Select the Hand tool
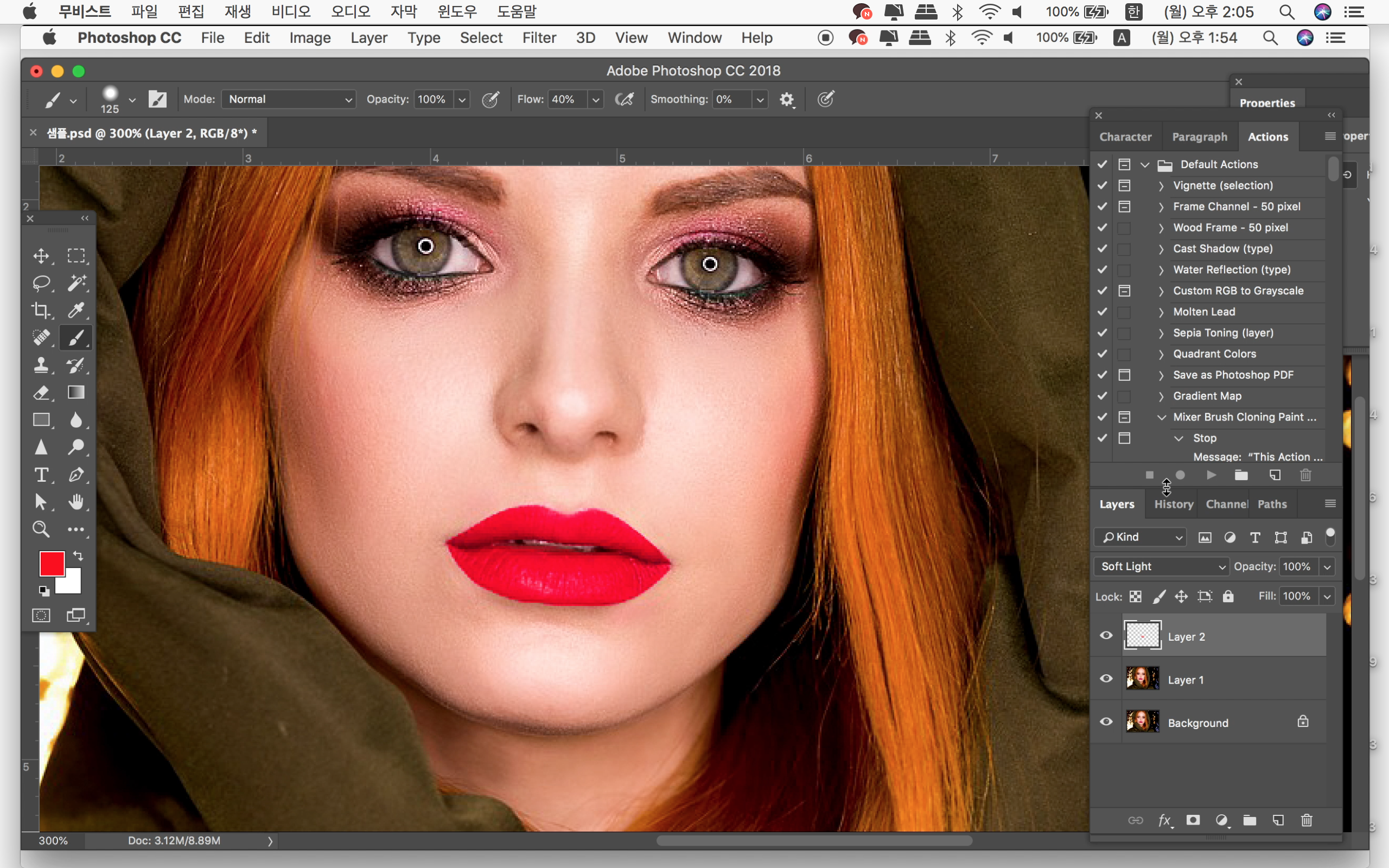The height and width of the screenshot is (868, 1389). 77,502
